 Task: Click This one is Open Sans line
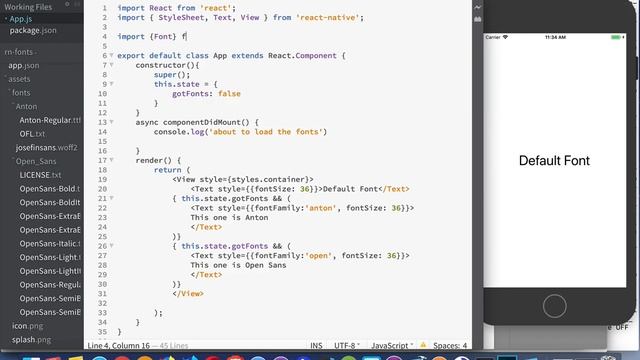pos(238,265)
